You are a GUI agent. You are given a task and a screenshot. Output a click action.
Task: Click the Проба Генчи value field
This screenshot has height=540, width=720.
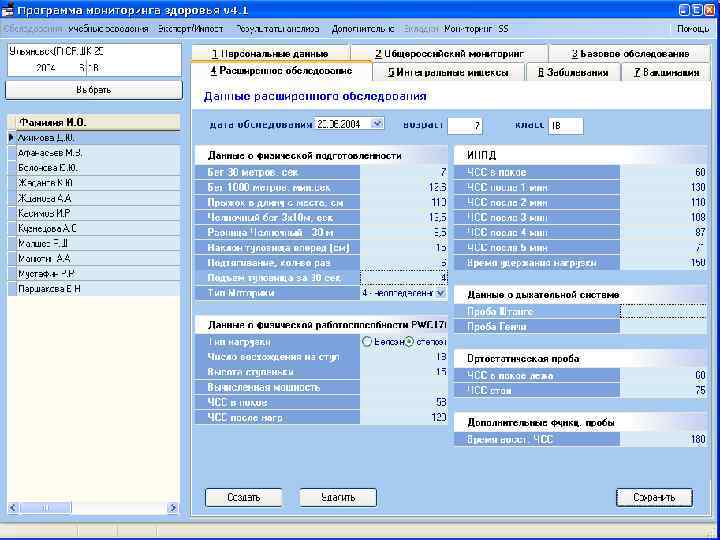click(x=663, y=326)
